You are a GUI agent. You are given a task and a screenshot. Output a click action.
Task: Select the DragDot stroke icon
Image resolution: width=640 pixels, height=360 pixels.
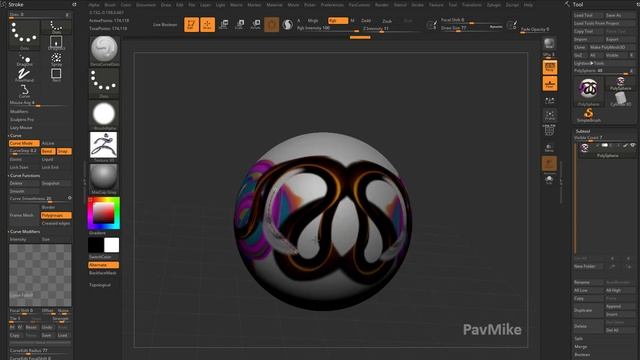[24, 60]
